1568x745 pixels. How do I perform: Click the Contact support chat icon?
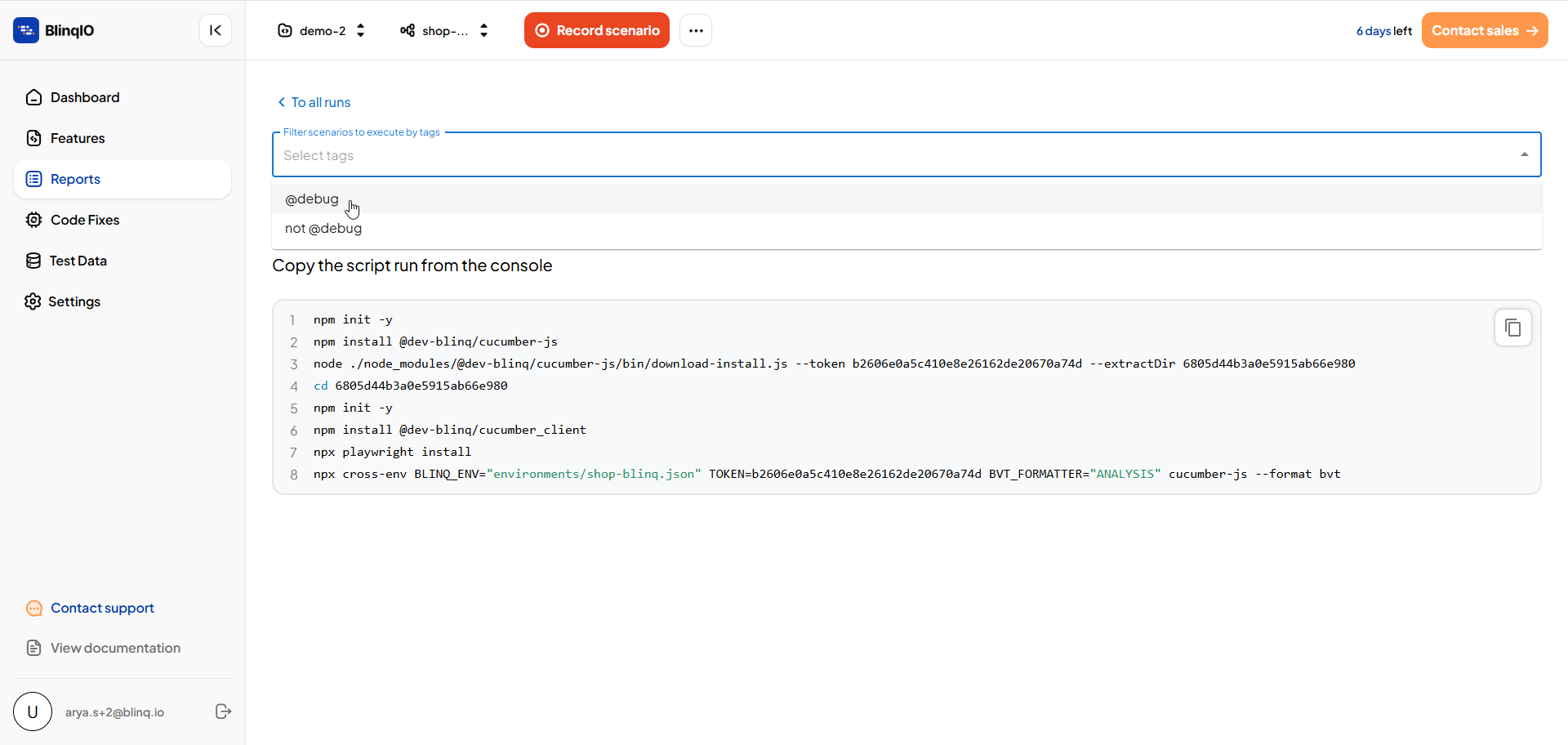coord(34,608)
